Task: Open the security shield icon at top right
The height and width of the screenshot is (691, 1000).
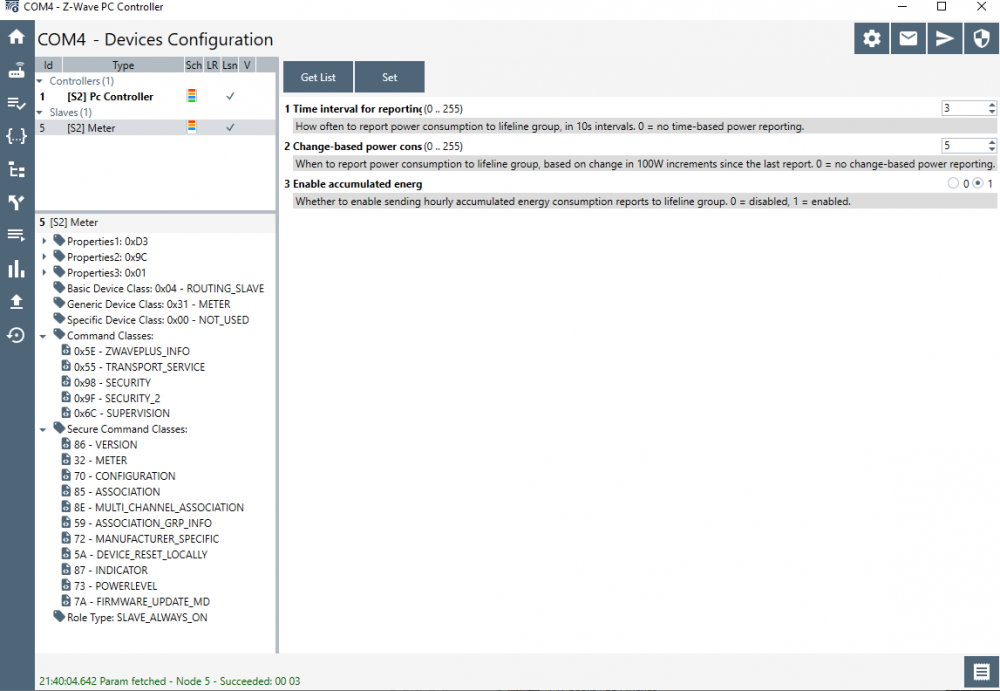Action: click(981, 39)
